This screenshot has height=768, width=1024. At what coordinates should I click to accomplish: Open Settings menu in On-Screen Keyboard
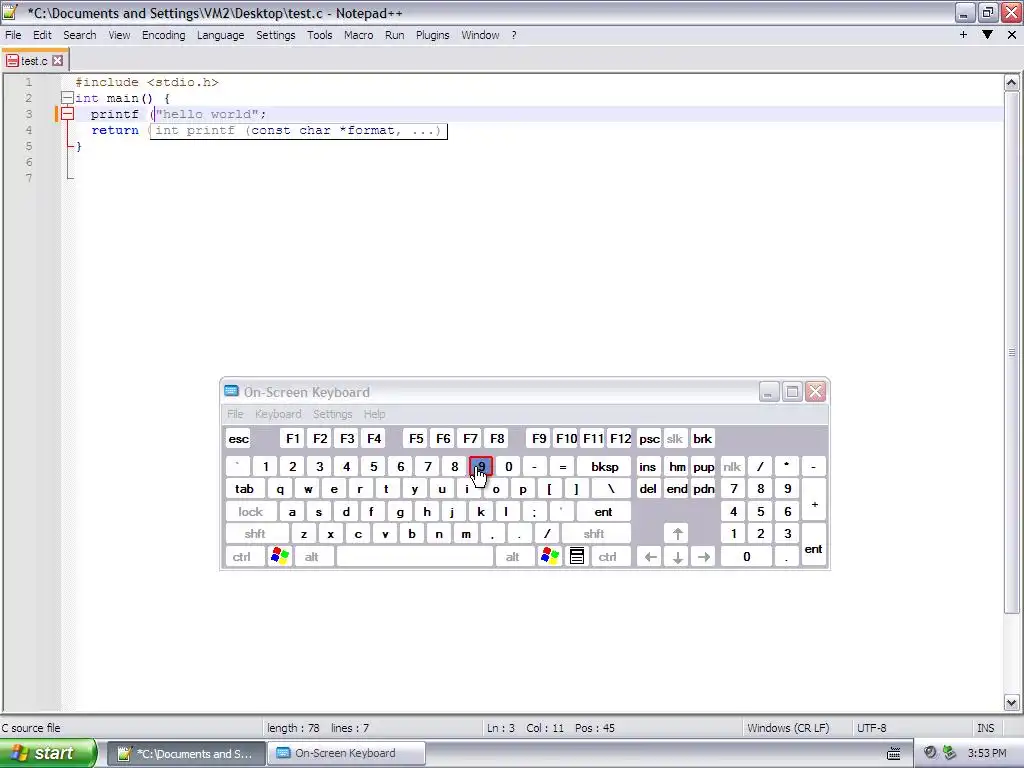332,414
